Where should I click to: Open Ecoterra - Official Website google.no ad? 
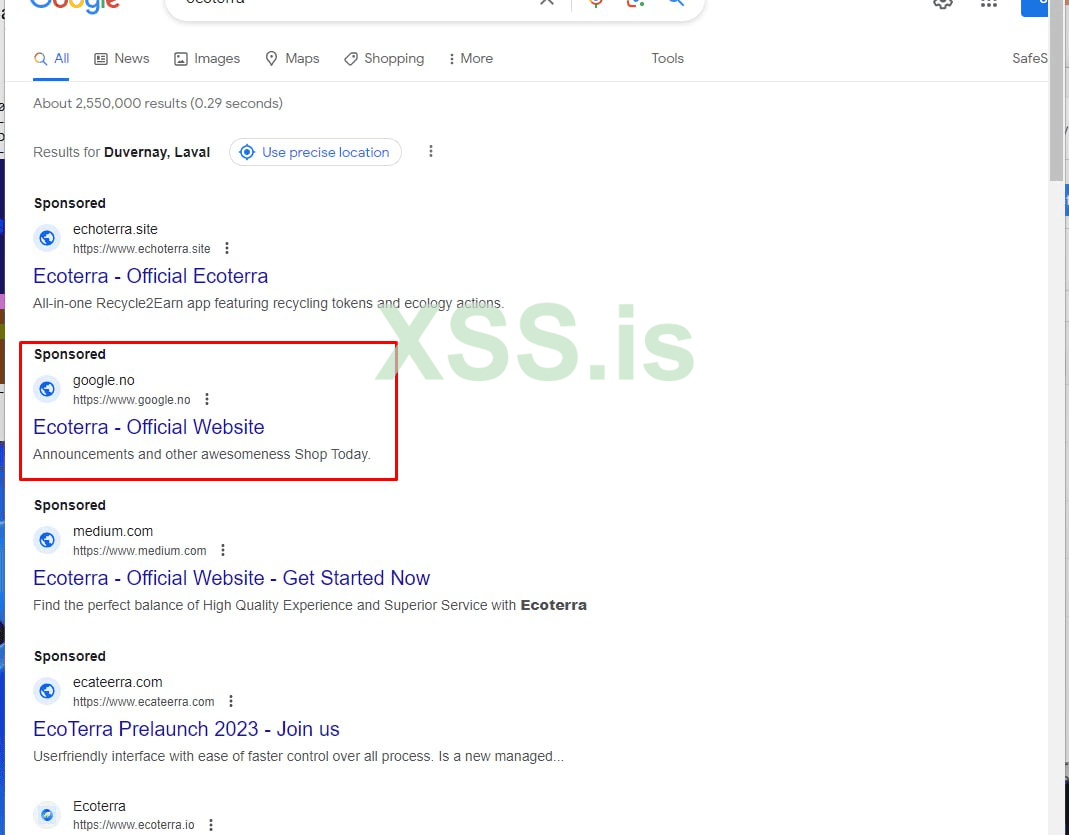pos(149,427)
